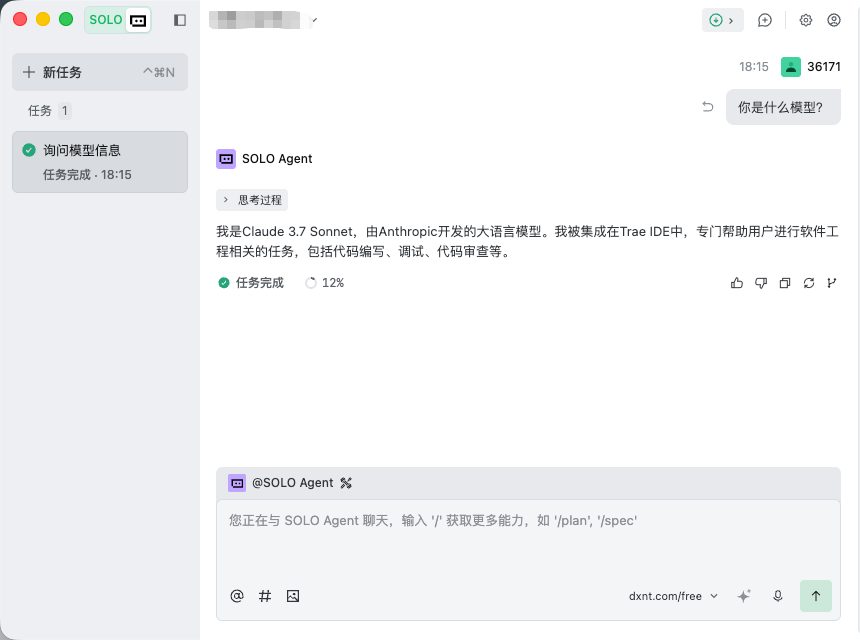Click the 18:15 message timestamp

pos(754,67)
